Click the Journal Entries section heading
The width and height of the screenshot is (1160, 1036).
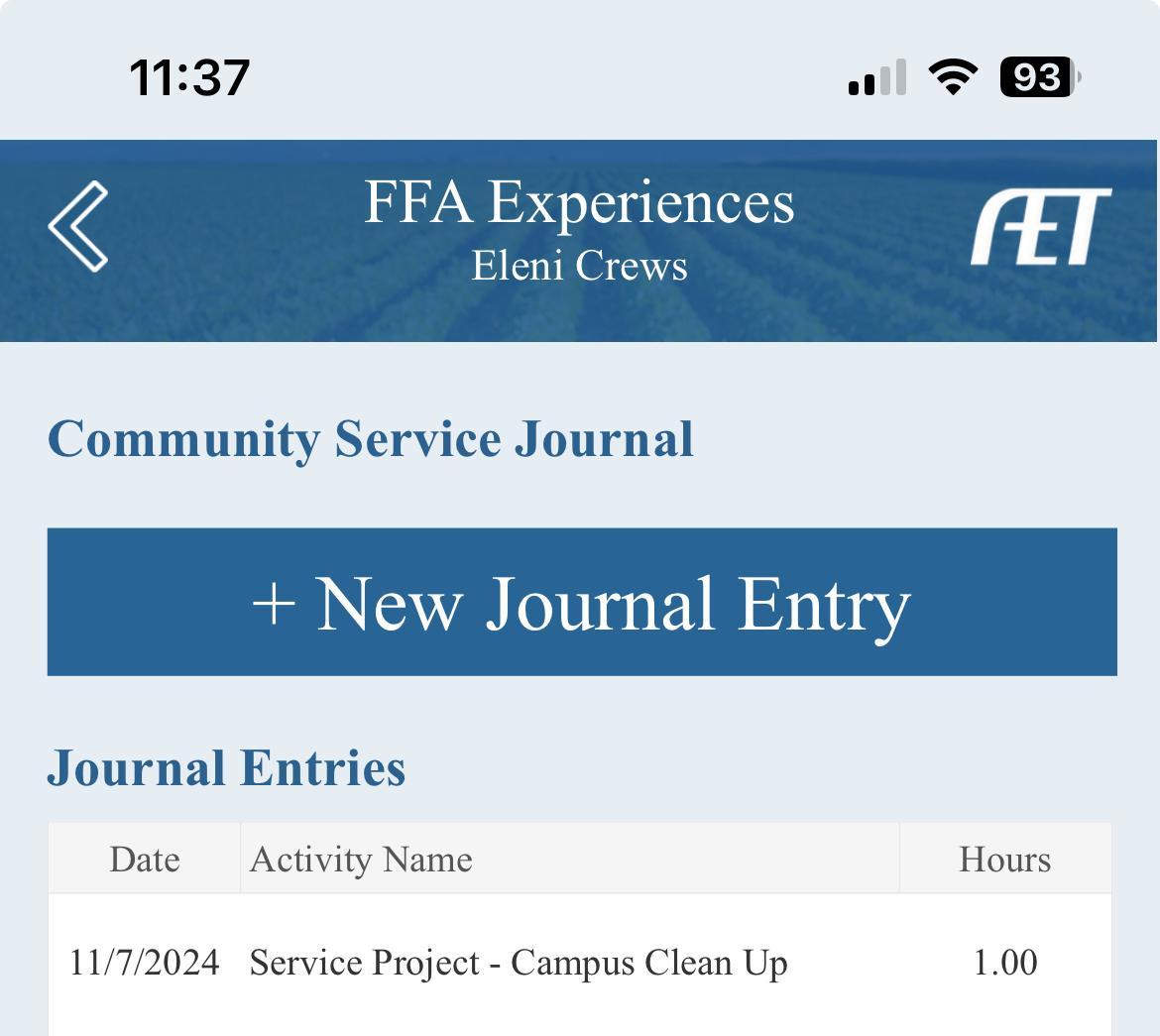[x=226, y=768]
